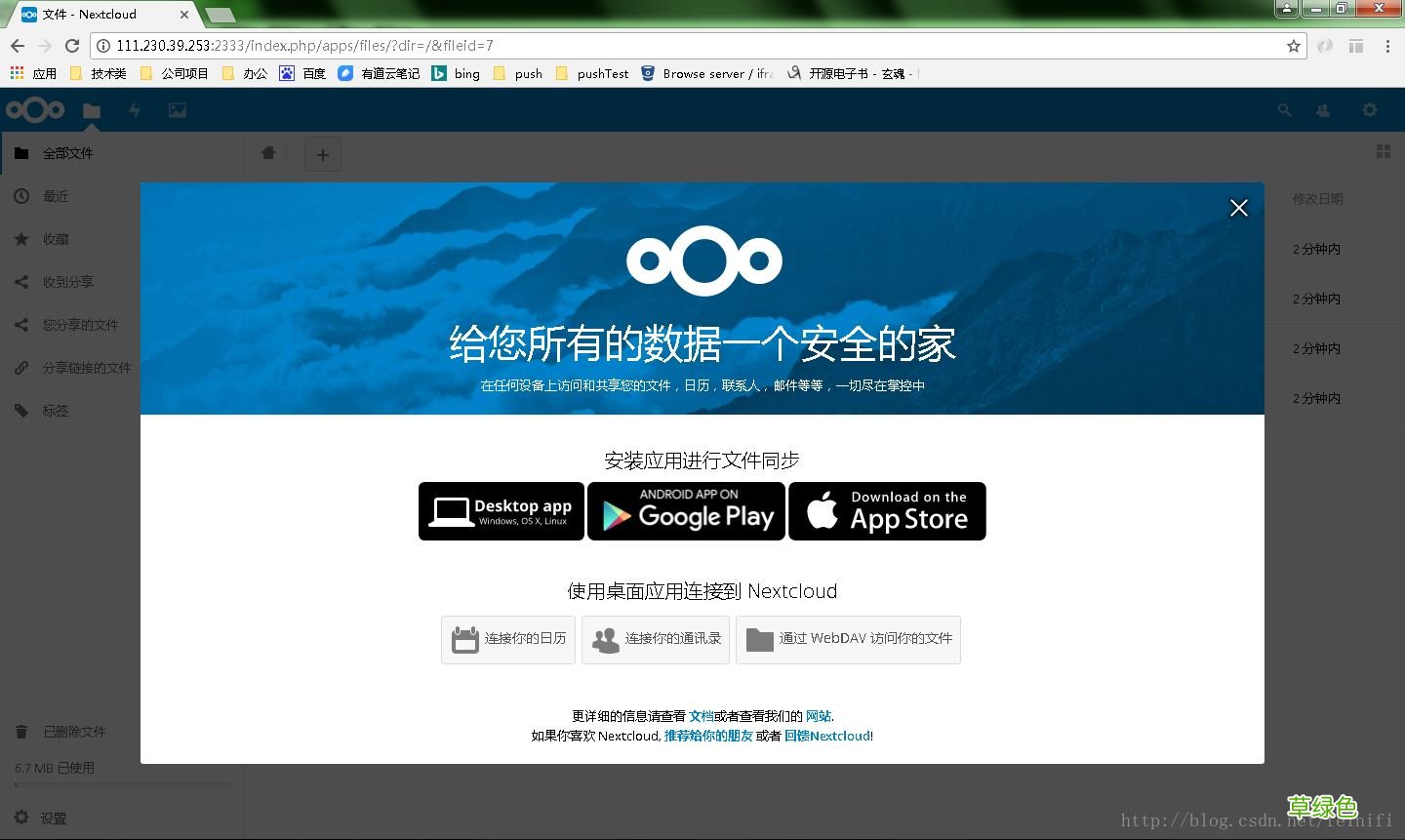This screenshot has height=840, width=1405.
Task: Open the 文档 documentation link
Action: 700,716
